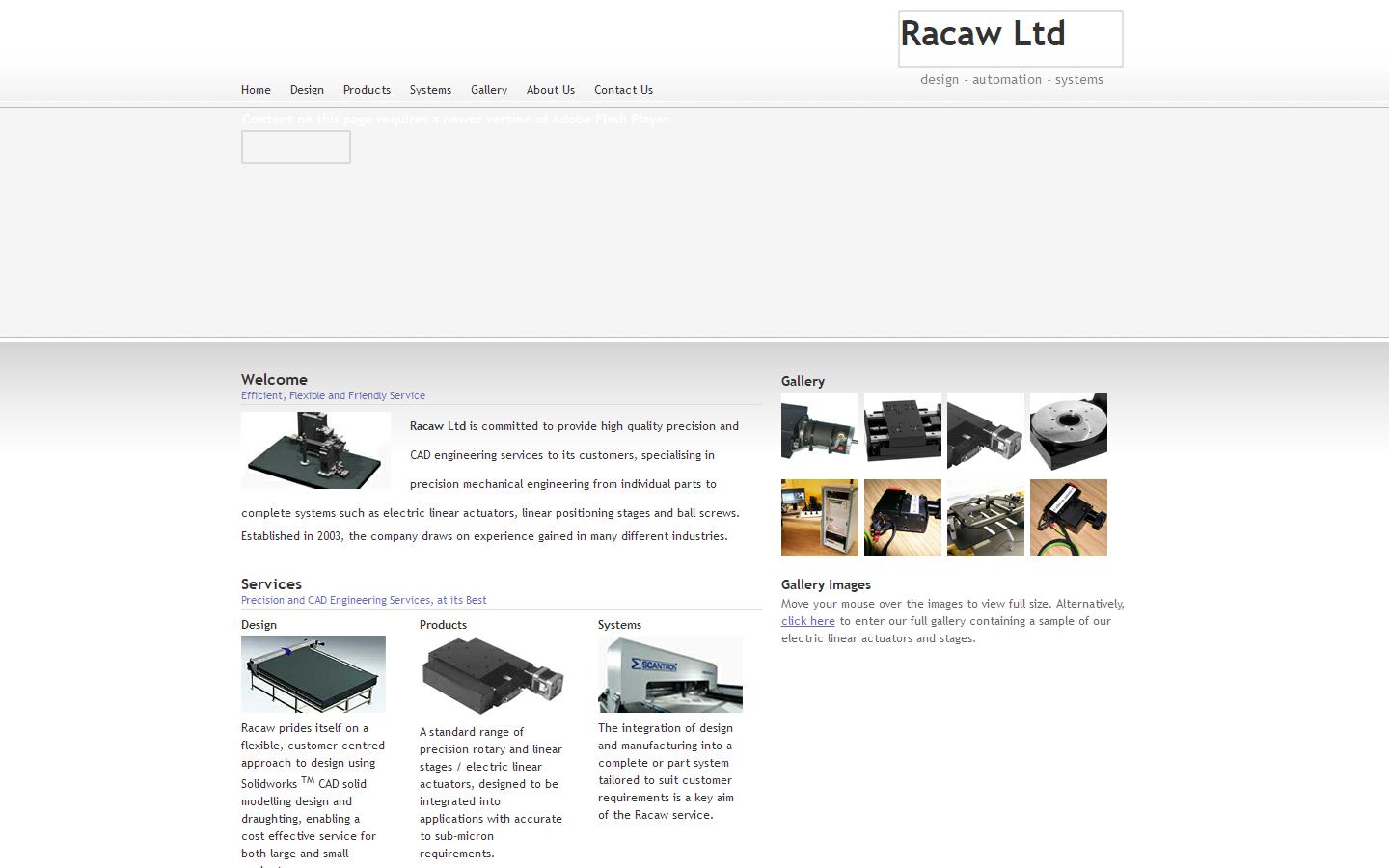The width and height of the screenshot is (1389, 868).
Task: Click the Systems Scantron machine image
Action: coord(670,674)
